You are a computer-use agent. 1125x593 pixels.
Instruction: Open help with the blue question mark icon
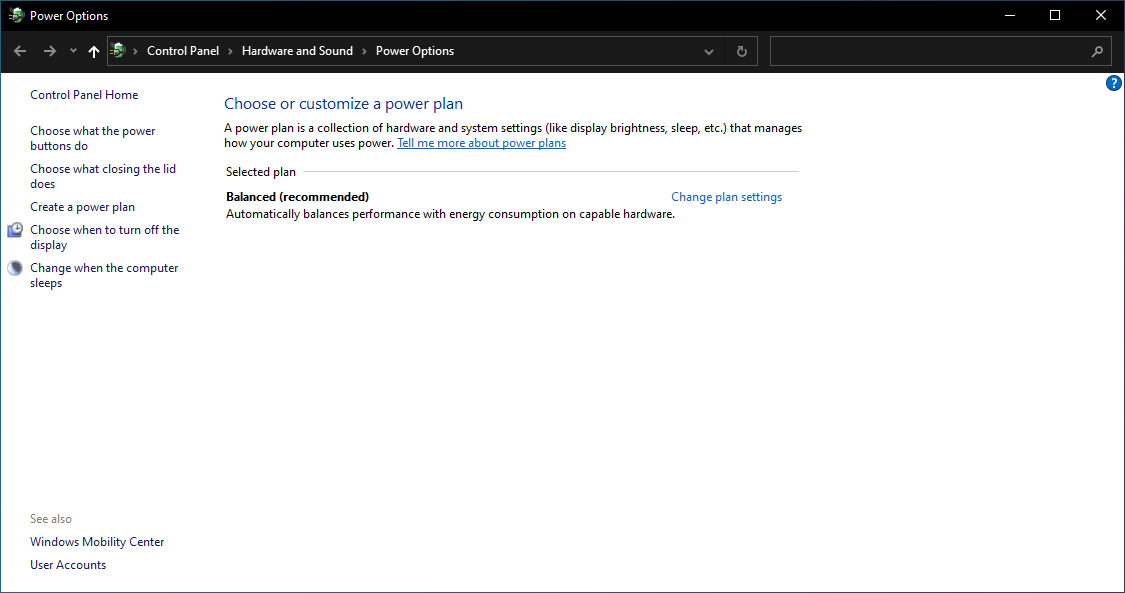click(1113, 83)
